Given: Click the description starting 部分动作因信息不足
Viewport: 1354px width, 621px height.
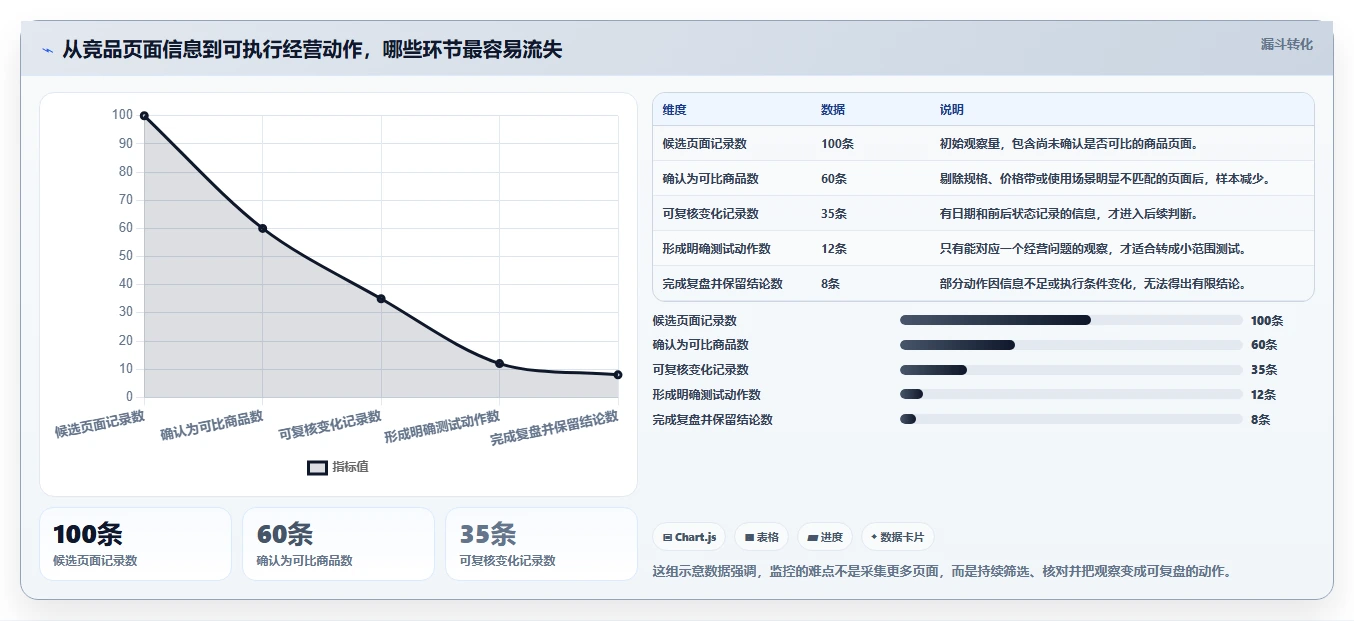Looking at the screenshot, I should point(1094,284).
